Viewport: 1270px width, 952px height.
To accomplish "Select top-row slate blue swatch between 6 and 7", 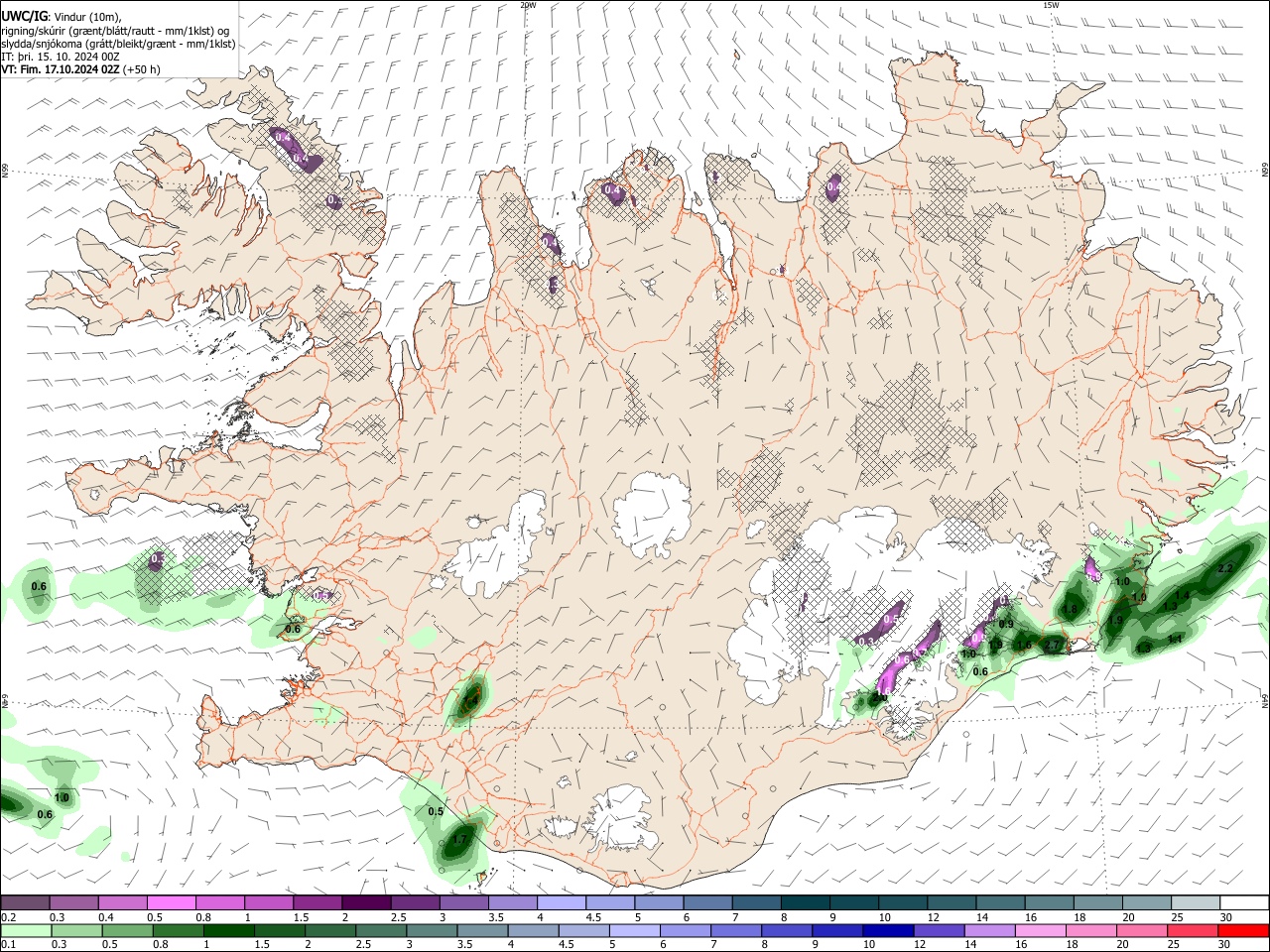I will click(708, 902).
